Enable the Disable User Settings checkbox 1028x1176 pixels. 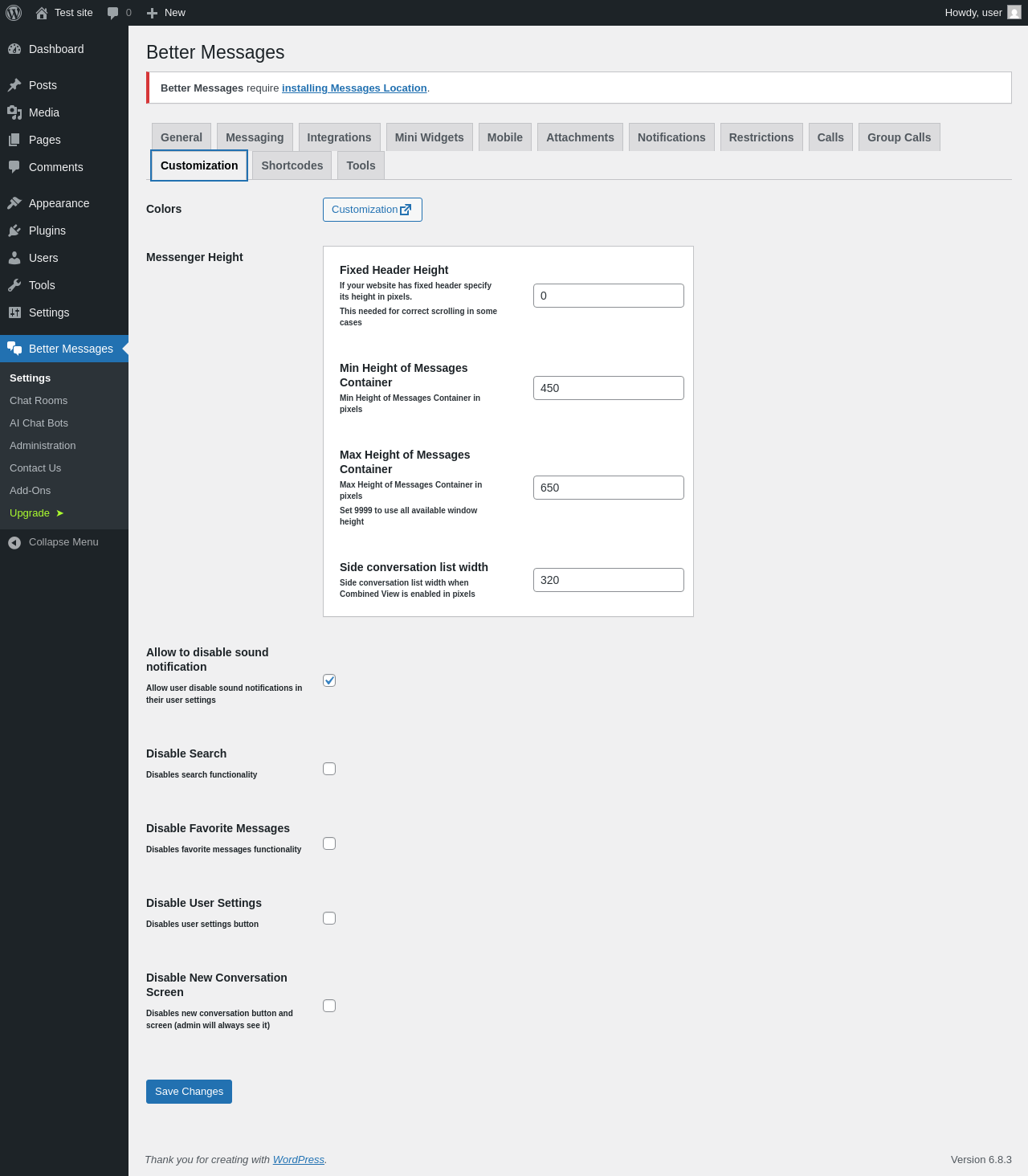(x=329, y=918)
